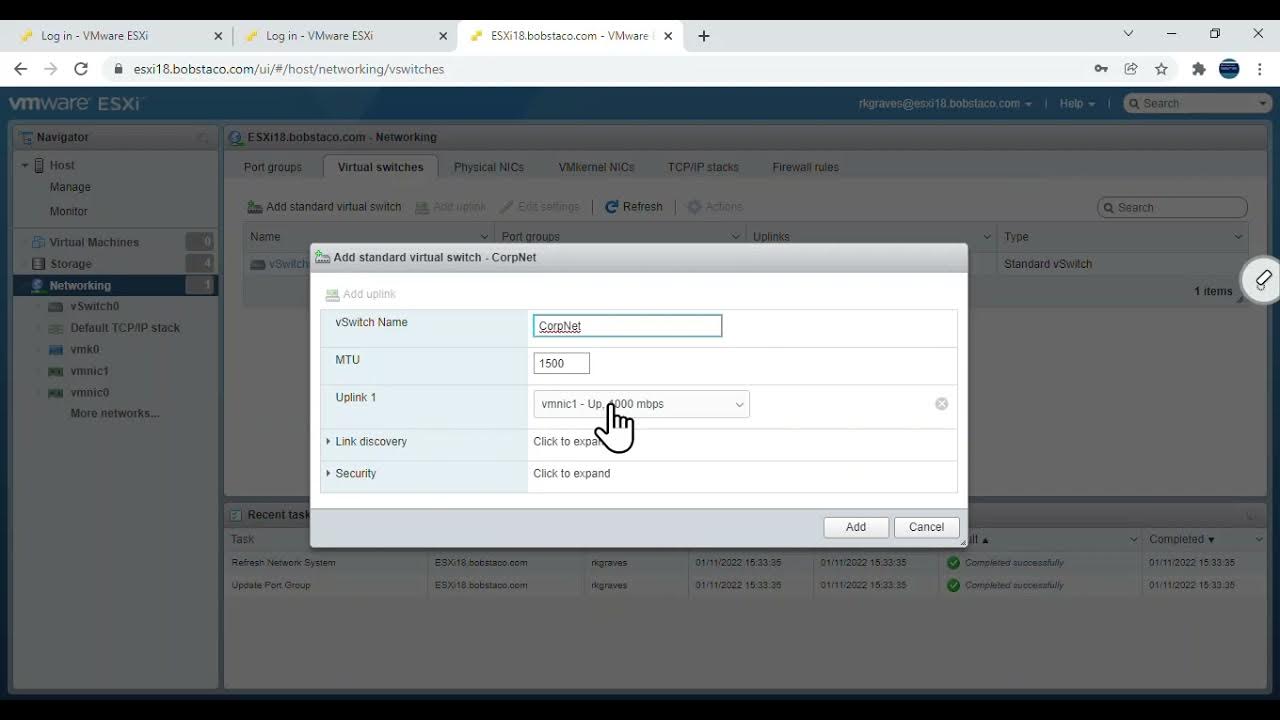1280x720 pixels.
Task: Bookmark this page with the star icon
Action: tap(1161, 69)
